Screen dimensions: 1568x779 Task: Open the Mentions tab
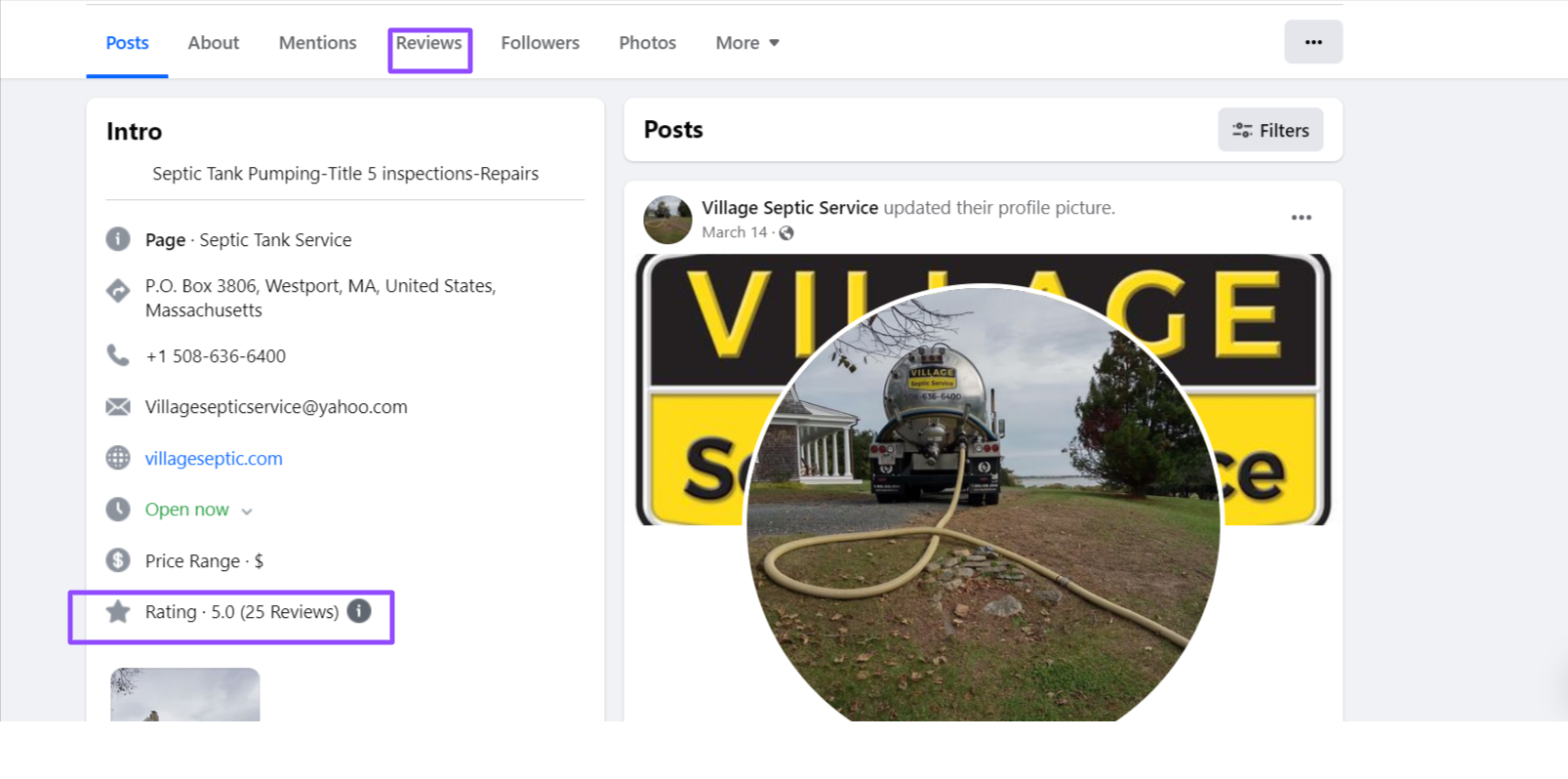click(317, 43)
